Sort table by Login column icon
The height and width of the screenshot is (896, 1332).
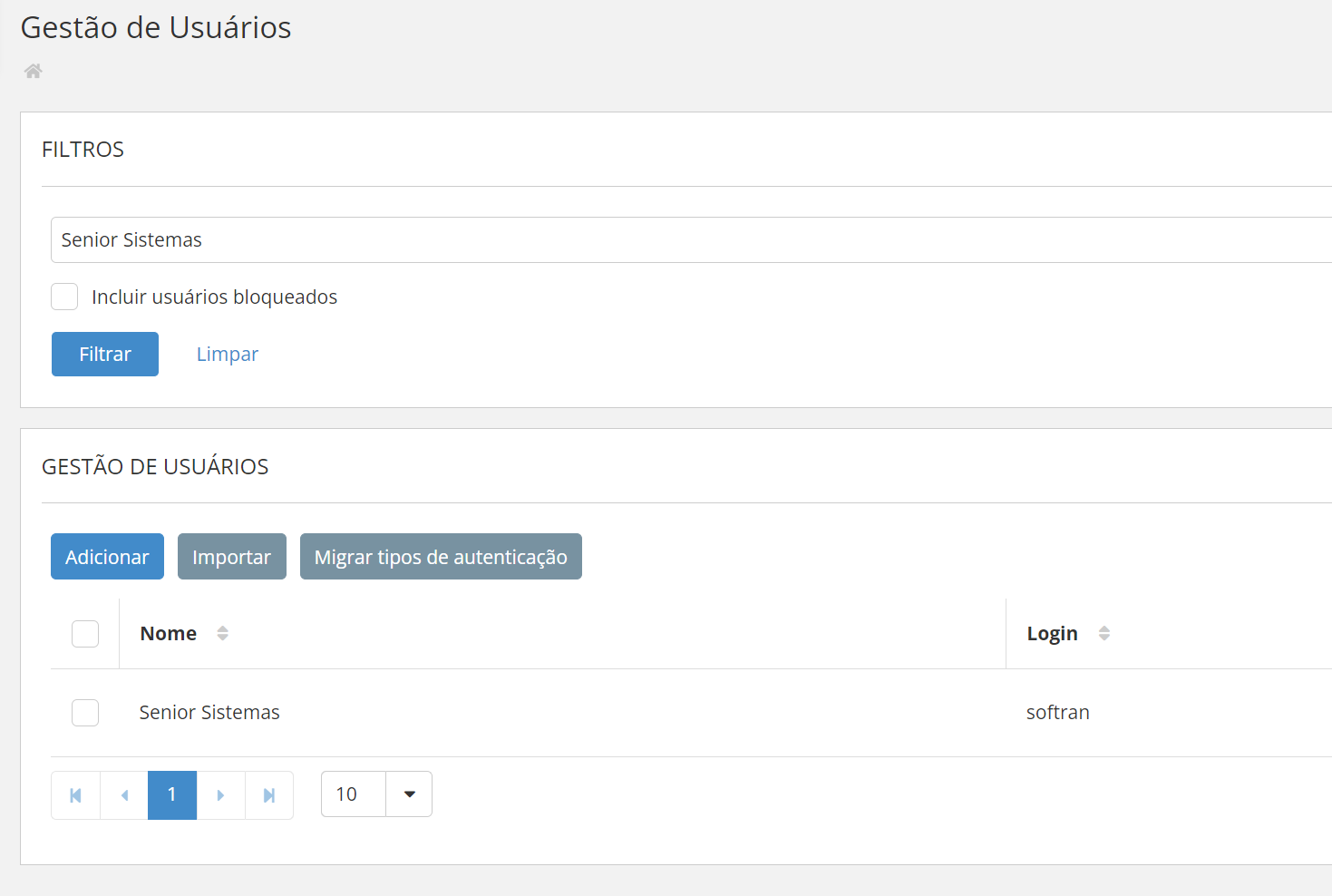click(x=1104, y=633)
